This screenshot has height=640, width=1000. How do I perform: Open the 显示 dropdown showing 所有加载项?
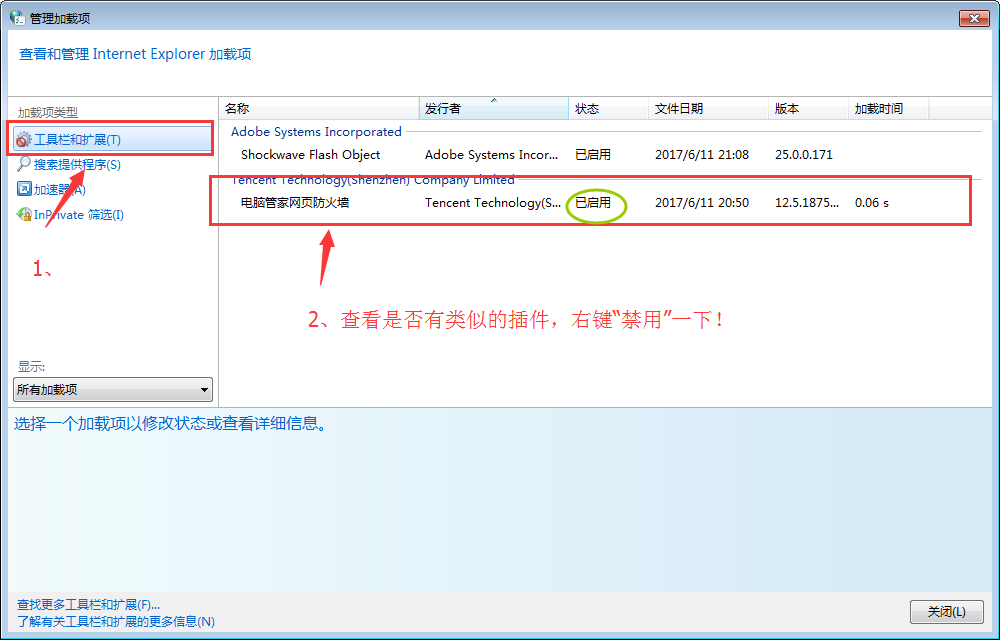[113, 389]
